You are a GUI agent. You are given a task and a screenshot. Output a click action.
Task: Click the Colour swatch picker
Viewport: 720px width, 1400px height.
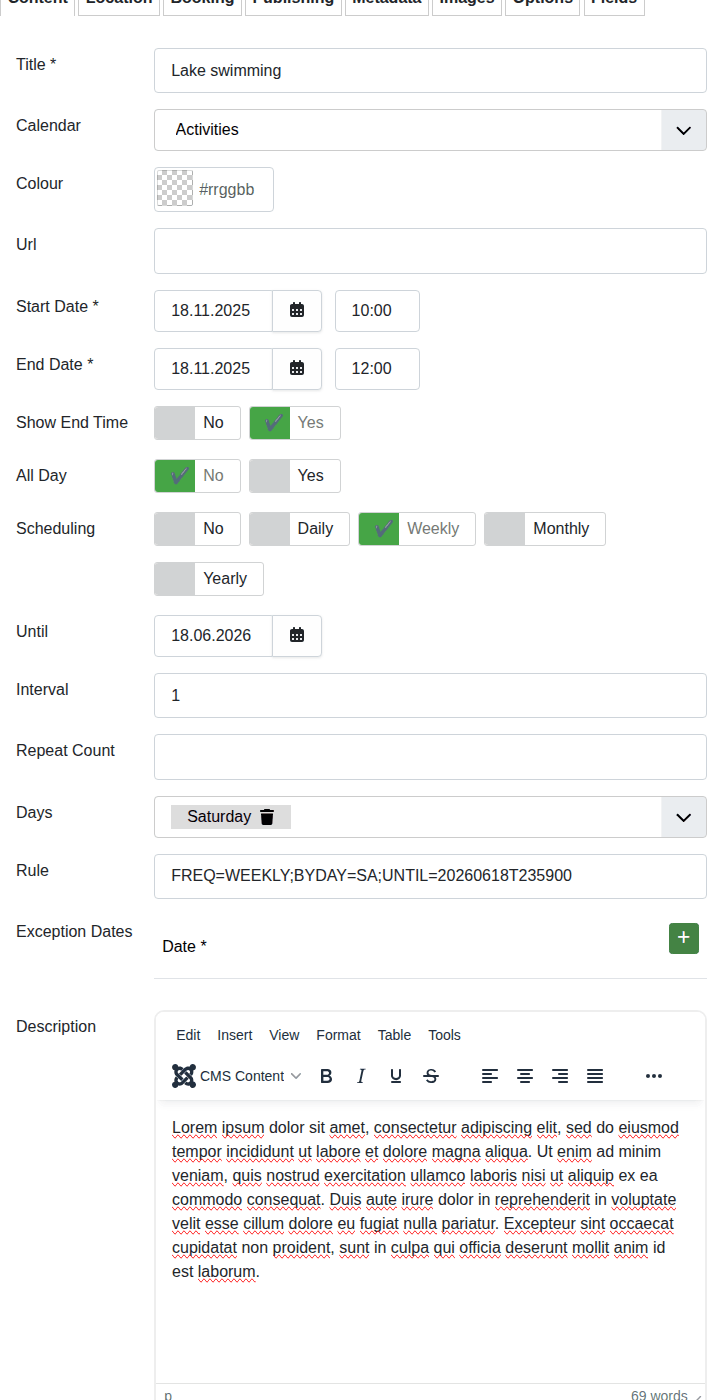click(x=175, y=189)
